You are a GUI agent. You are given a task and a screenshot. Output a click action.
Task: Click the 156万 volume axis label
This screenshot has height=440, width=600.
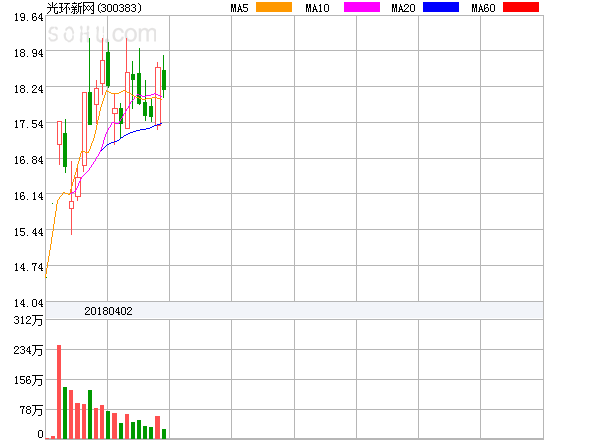(x=28, y=380)
